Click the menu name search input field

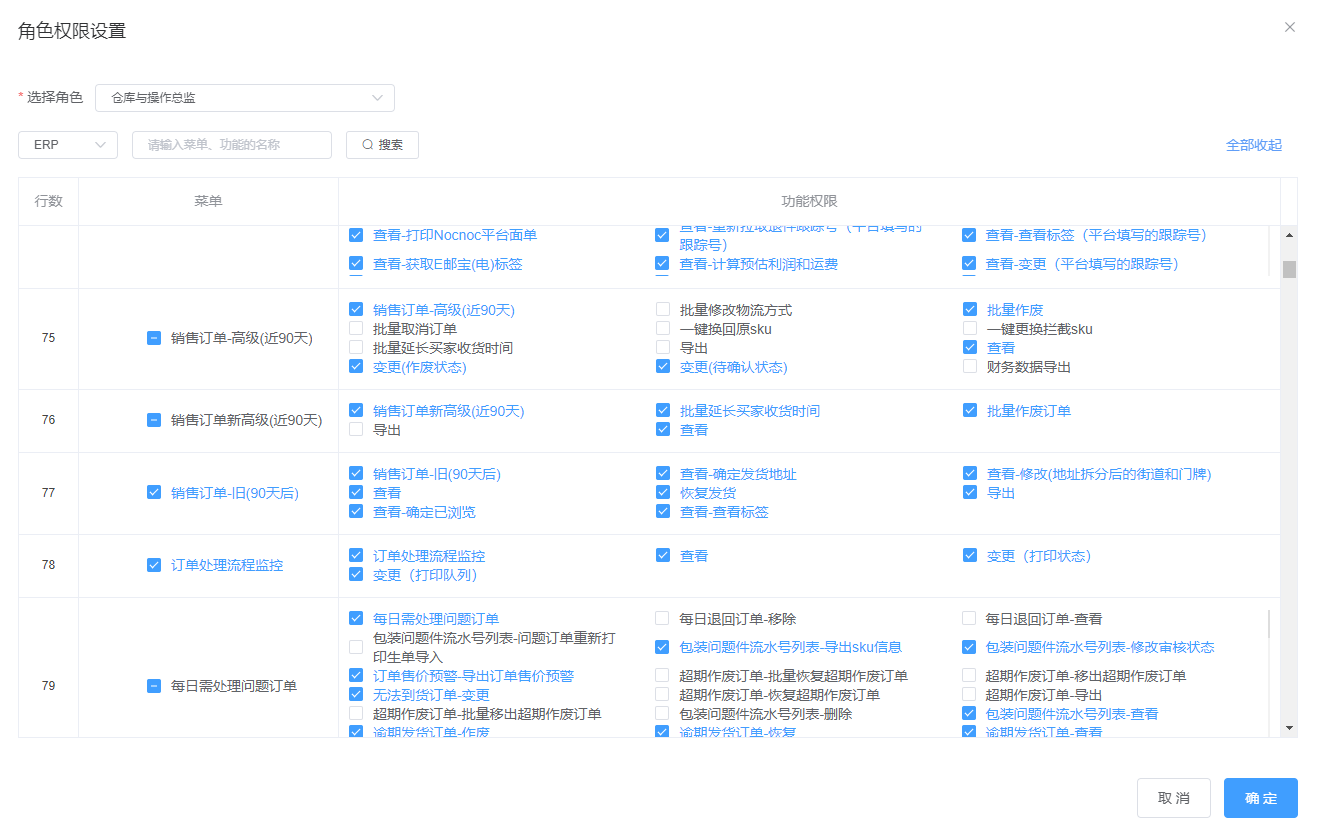click(x=232, y=145)
